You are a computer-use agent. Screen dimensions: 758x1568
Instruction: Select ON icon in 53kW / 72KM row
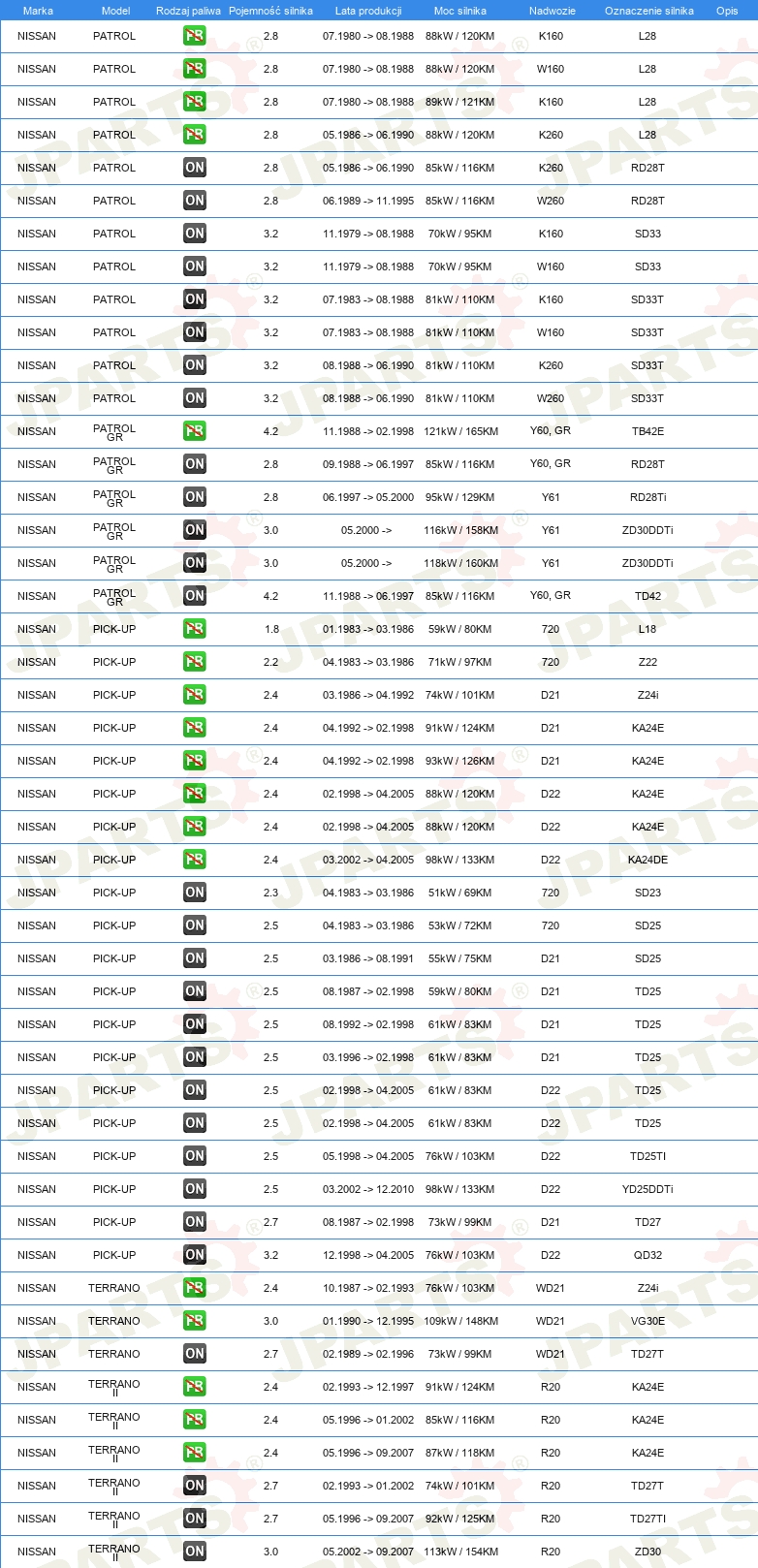click(195, 925)
